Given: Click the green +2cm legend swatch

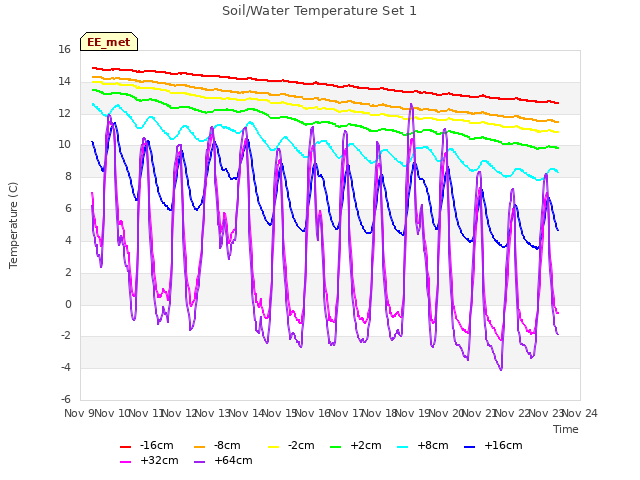Looking at the screenshot, I should point(335,447).
